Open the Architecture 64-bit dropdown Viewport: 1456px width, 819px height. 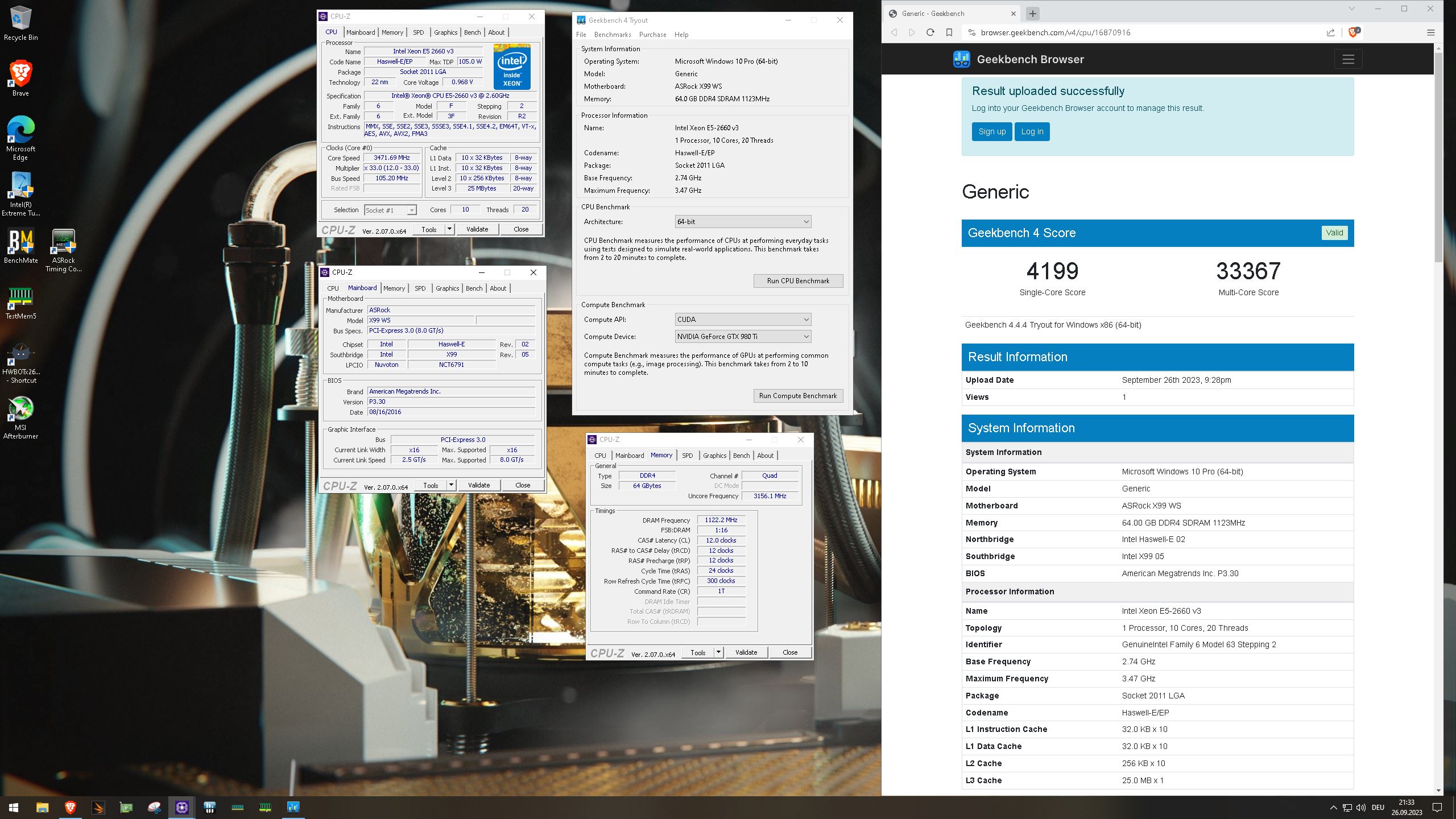point(743,222)
